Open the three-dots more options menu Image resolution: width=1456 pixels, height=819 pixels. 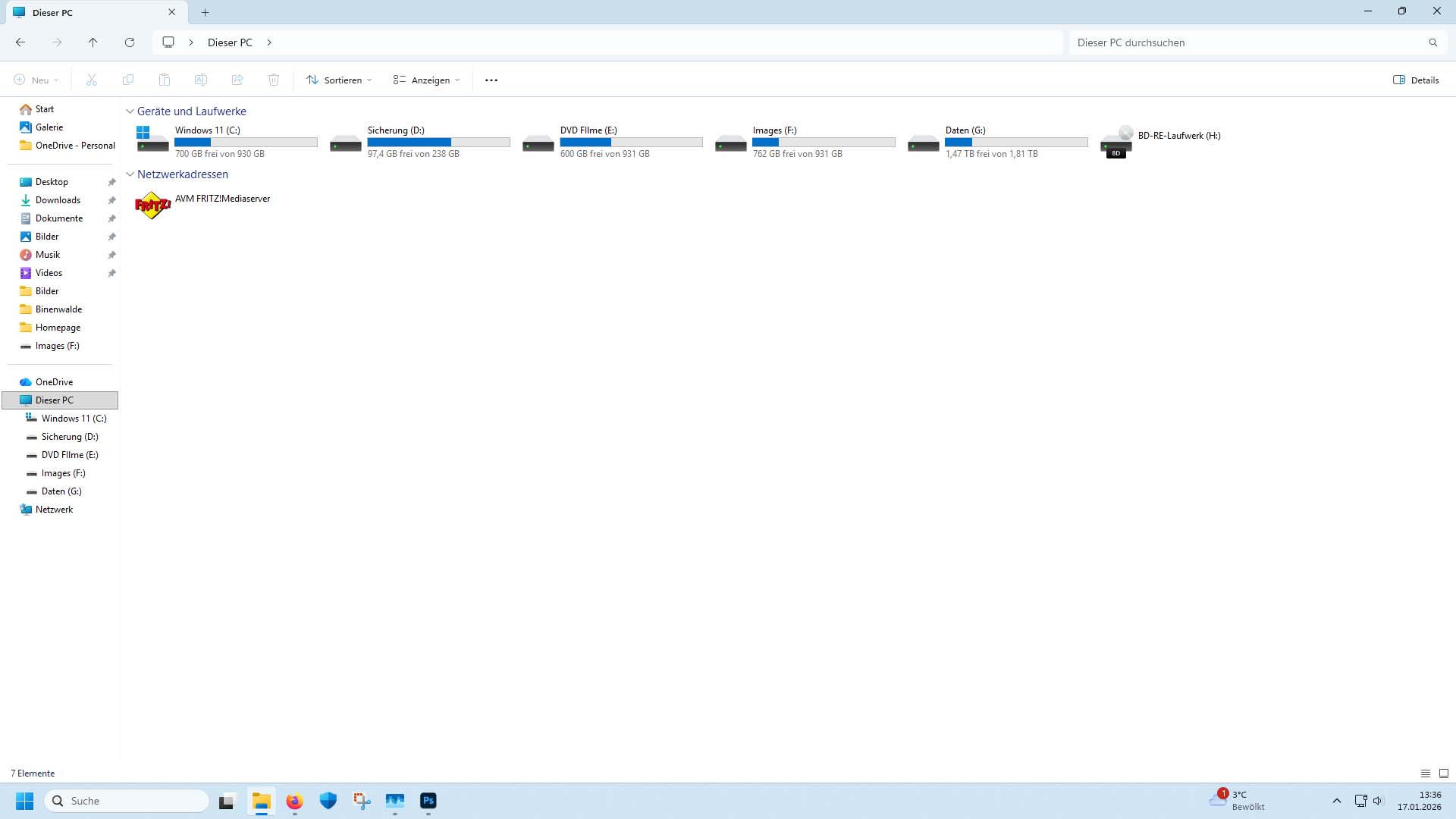click(491, 80)
